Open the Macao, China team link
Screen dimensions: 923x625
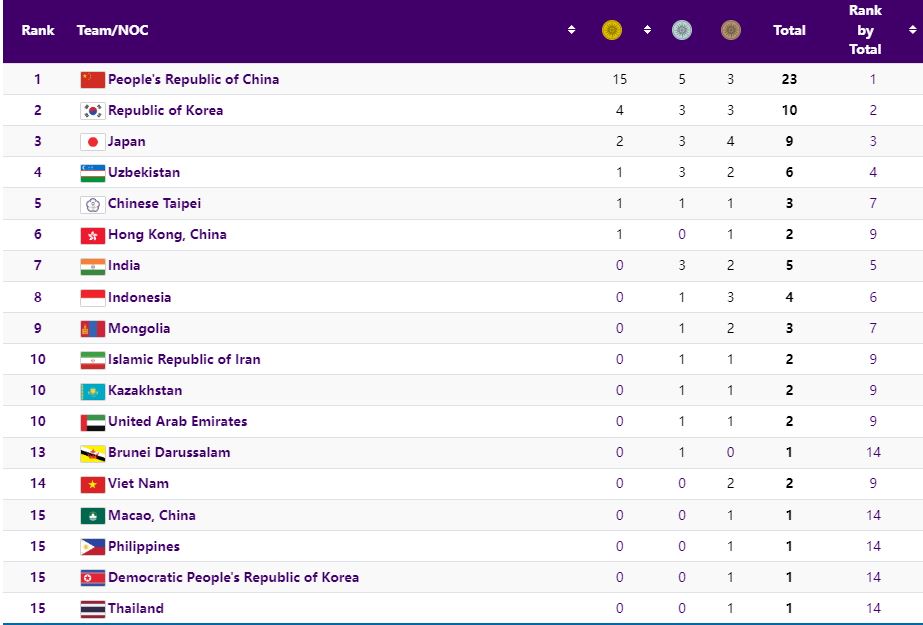(152, 516)
